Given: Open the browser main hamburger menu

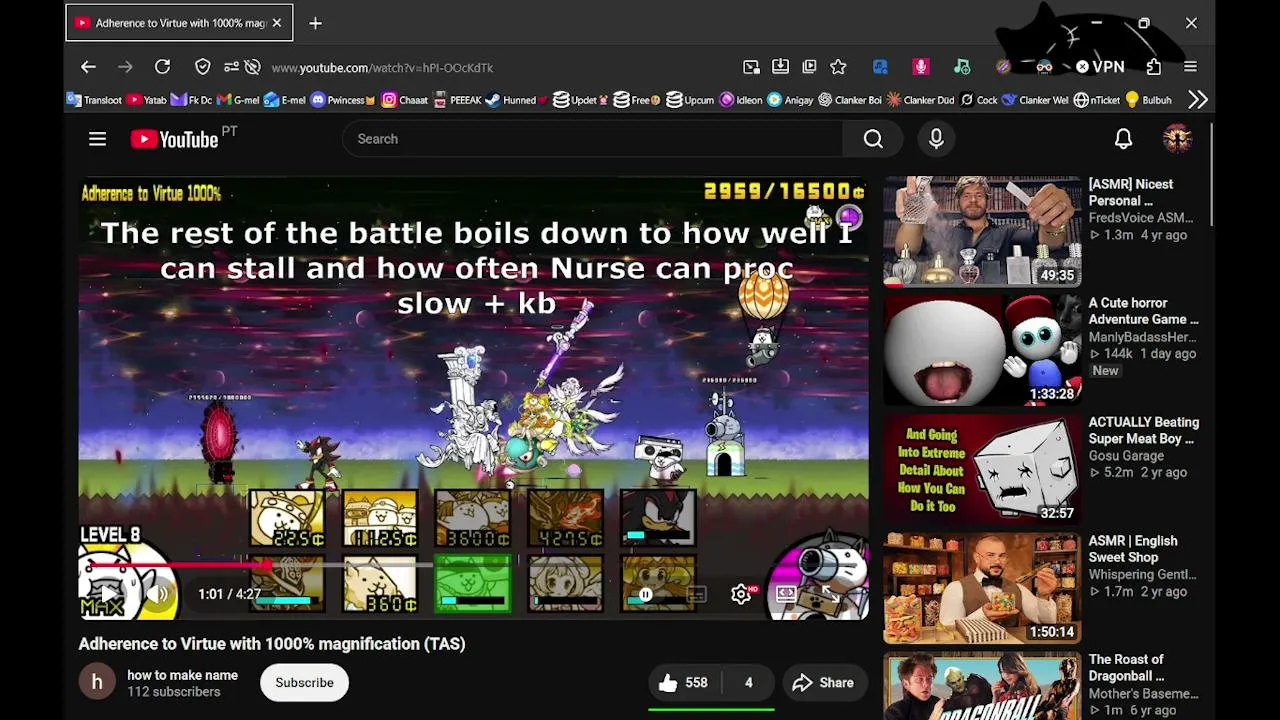Looking at the screenshot, I should [1190, 67].
